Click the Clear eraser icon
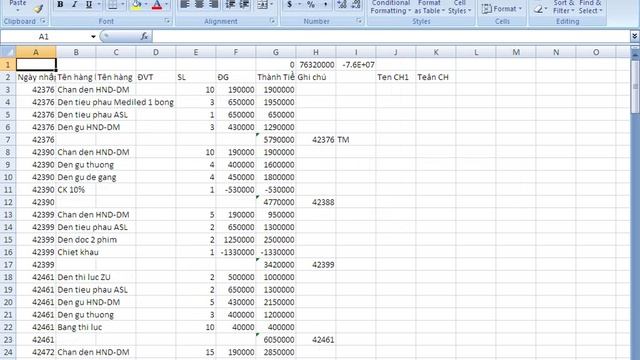Screen dimensions: 640x360 click(538, 9)
